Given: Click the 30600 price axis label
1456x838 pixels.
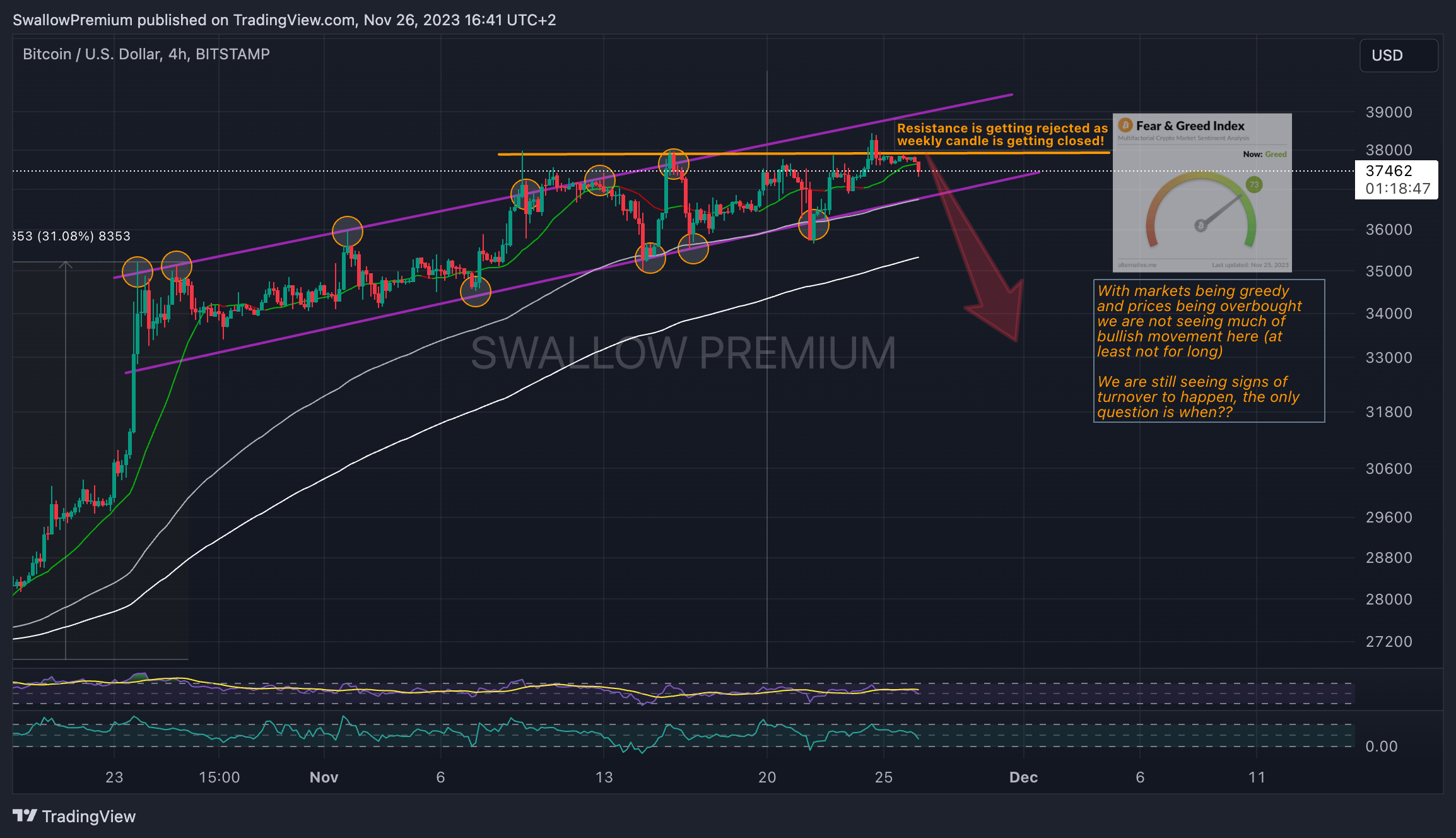Looking at the screenshot, I should (1388, 469).
